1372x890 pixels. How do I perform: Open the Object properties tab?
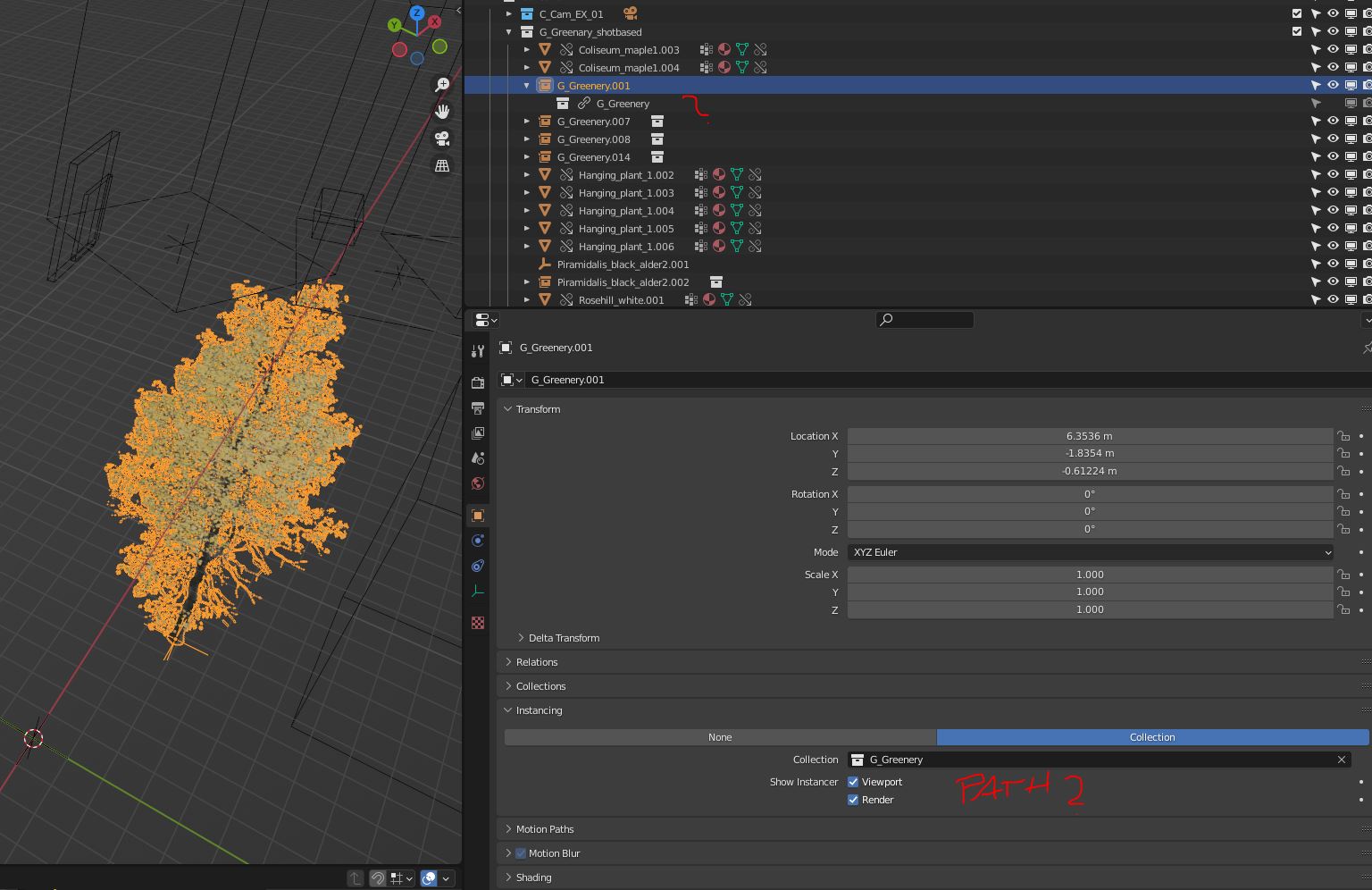(478, 516)
